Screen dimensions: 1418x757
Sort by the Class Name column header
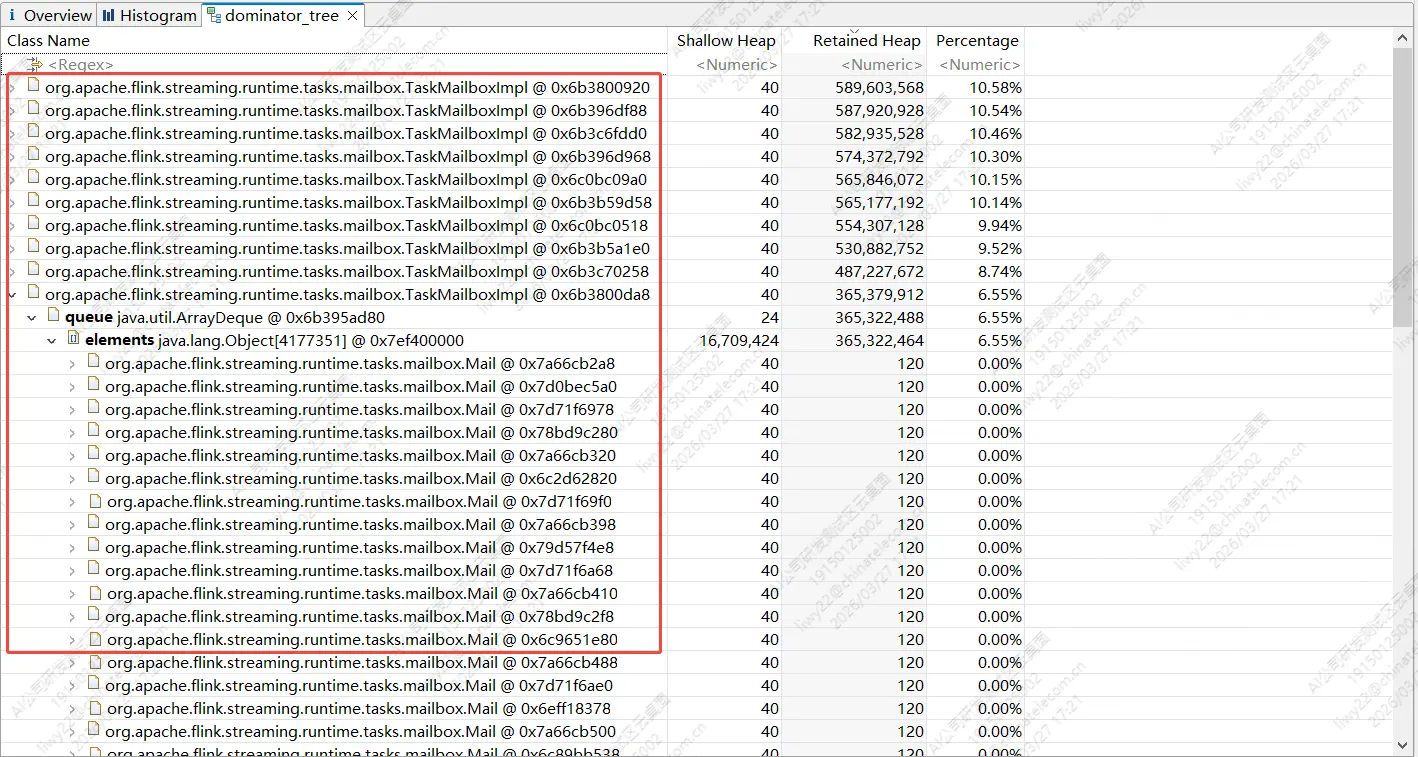[x=334, y=40]
